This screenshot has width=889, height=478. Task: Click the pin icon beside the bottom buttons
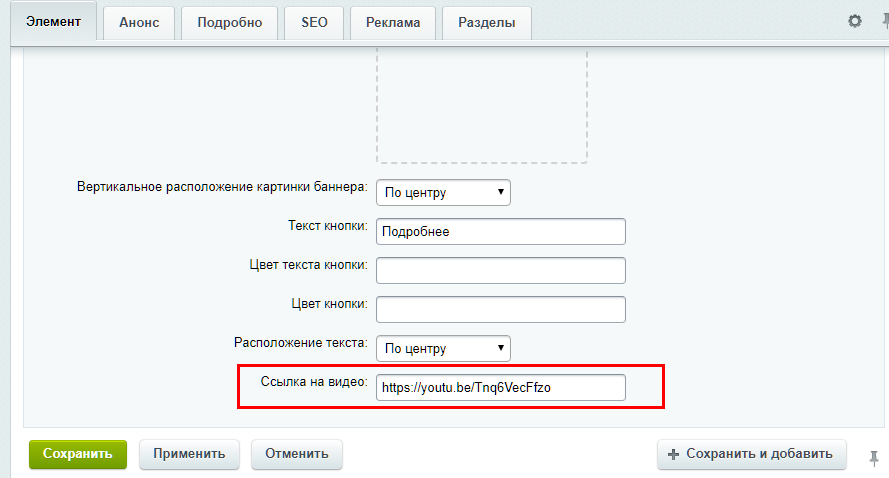pyautogui.click(x=874, y=456)
